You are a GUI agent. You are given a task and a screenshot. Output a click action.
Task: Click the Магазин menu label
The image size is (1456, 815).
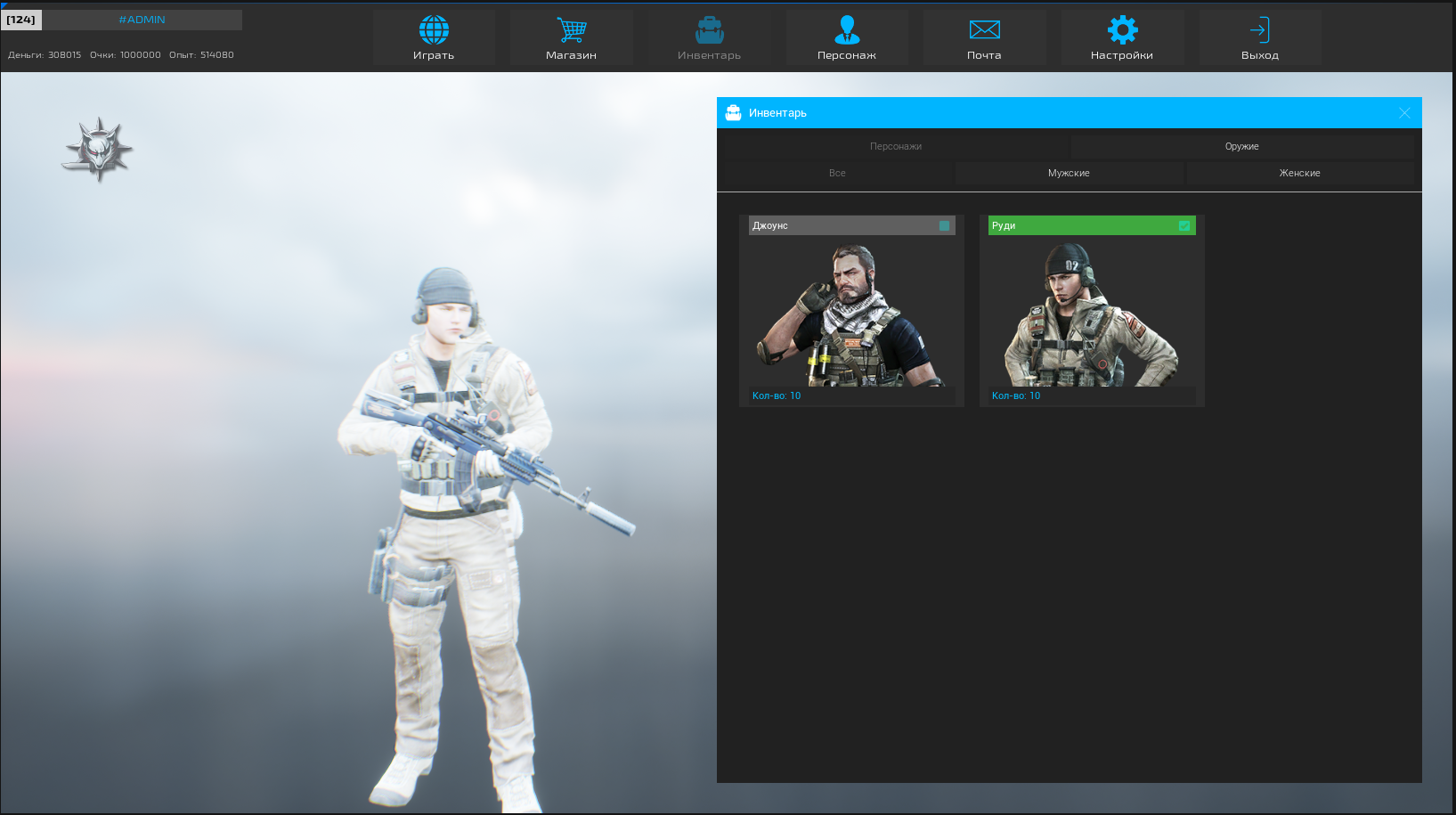572,55
